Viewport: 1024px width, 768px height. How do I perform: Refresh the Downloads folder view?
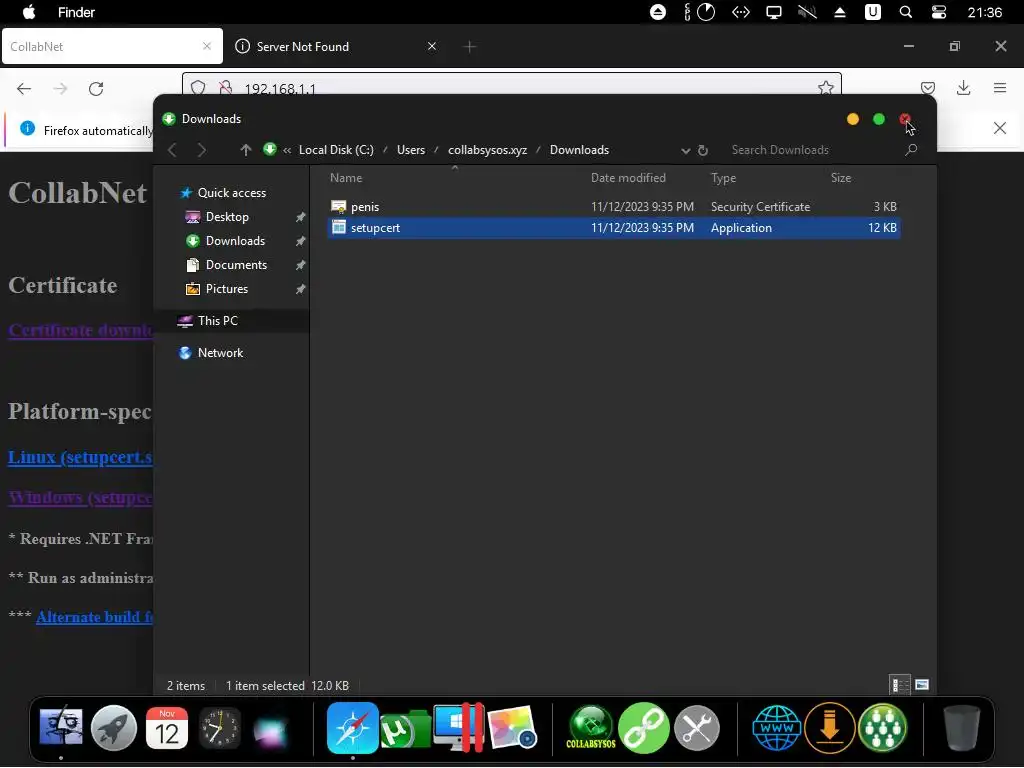(703, 150)
